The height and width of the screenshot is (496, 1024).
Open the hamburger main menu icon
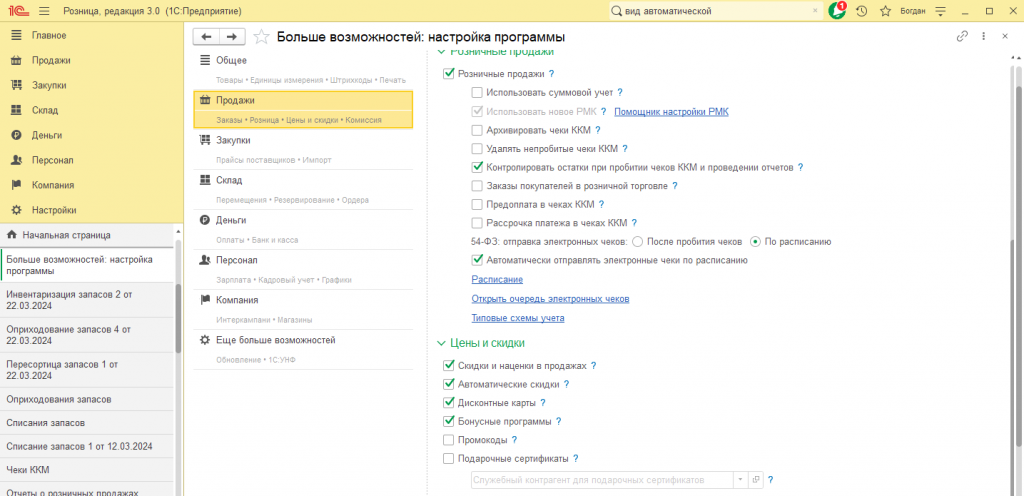[x=44, y=11]
